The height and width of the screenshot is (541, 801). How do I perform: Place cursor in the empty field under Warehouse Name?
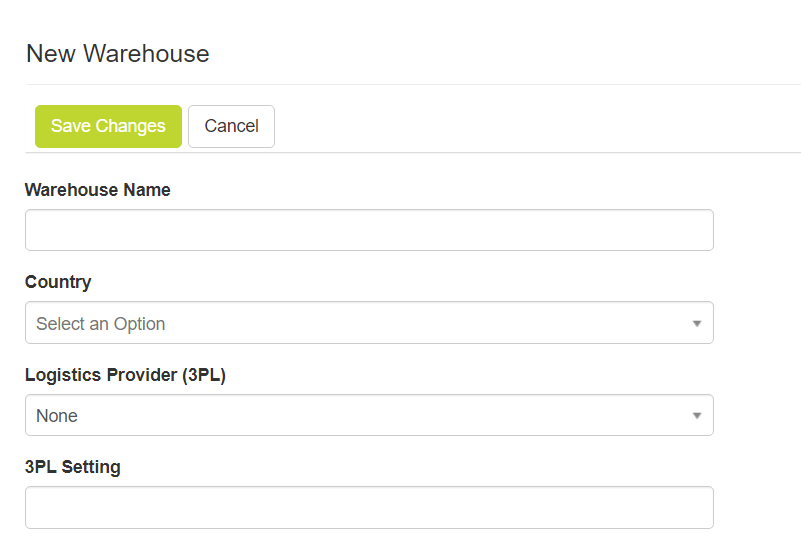click(x=369, y=230)
